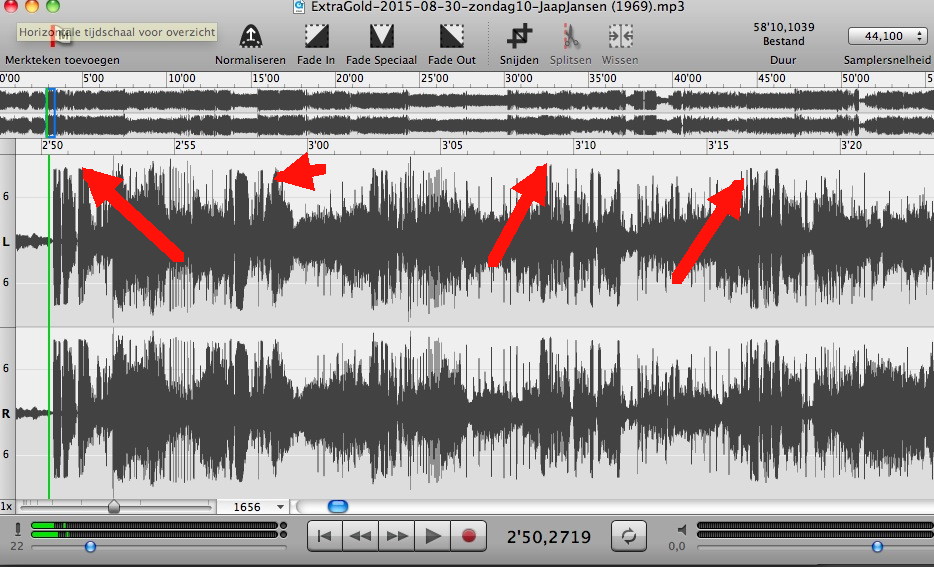Image resolution: width=934 pixels, height=567 pixels.
Task: Click the 3'00 mark on the time ruler
Action: click(x=318, y=146)
